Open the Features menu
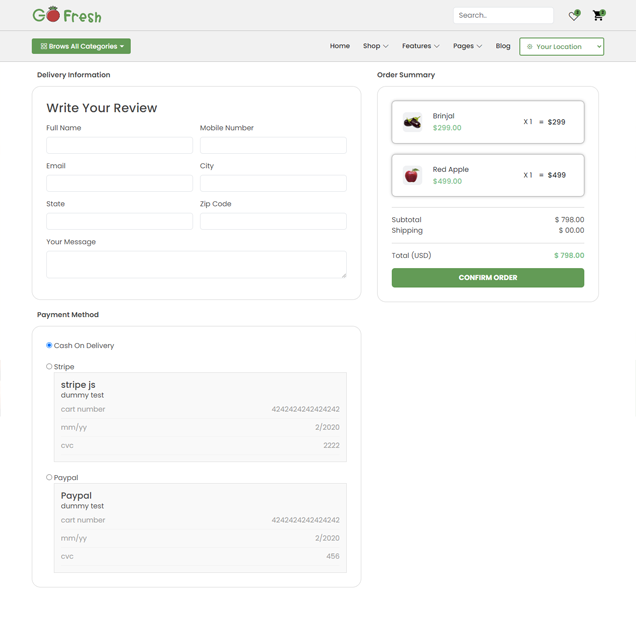 [x=420, y=46]
